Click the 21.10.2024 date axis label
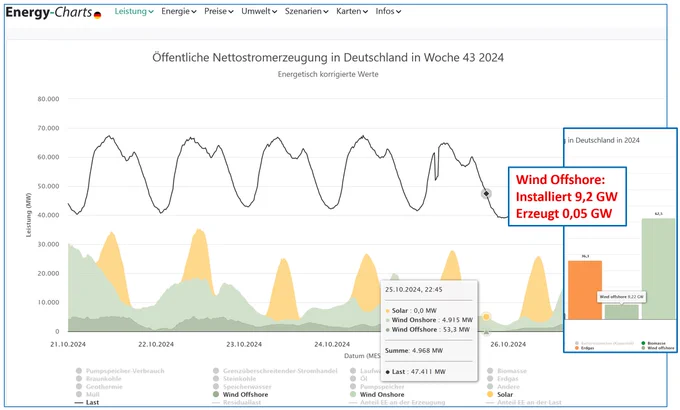 point(68,344)
